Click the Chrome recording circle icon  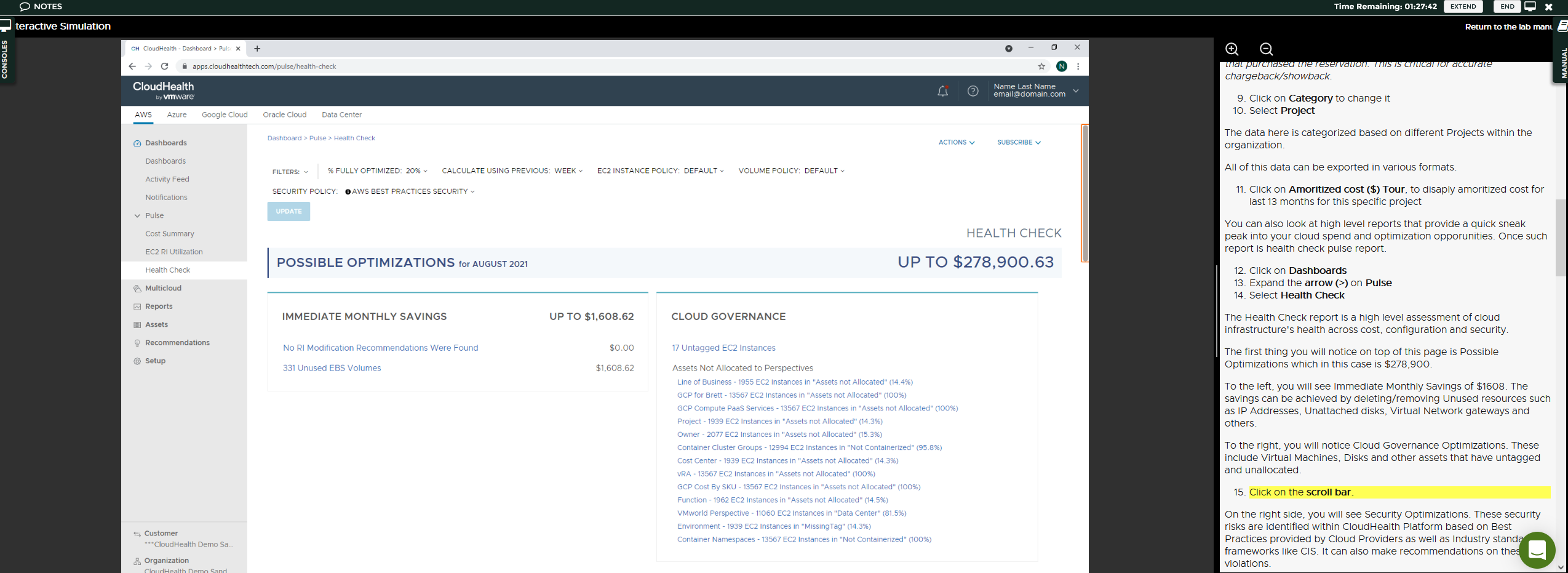[1008, 49]
